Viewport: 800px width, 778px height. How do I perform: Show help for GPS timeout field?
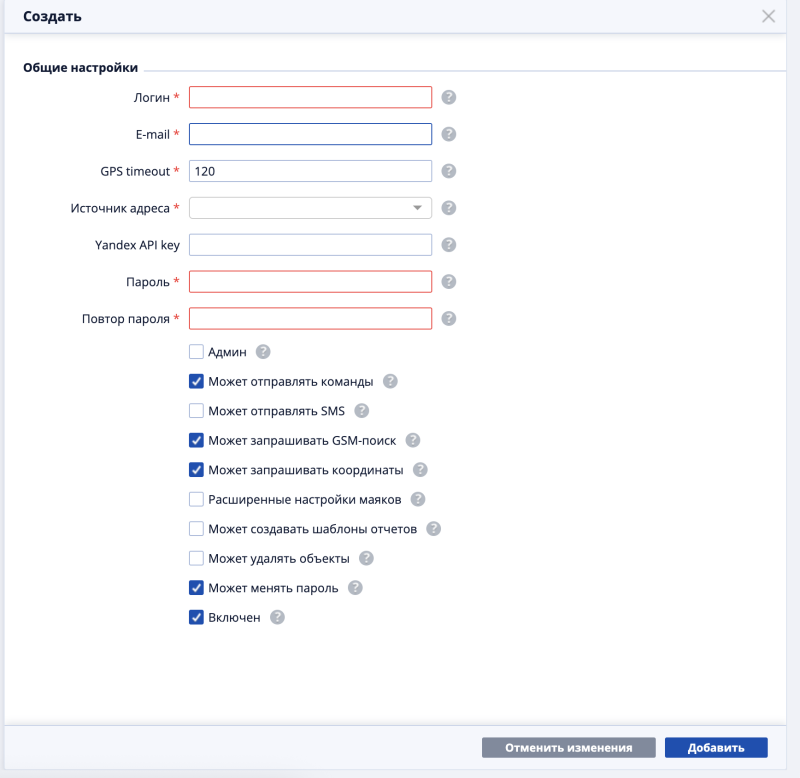tap(449, 171)
